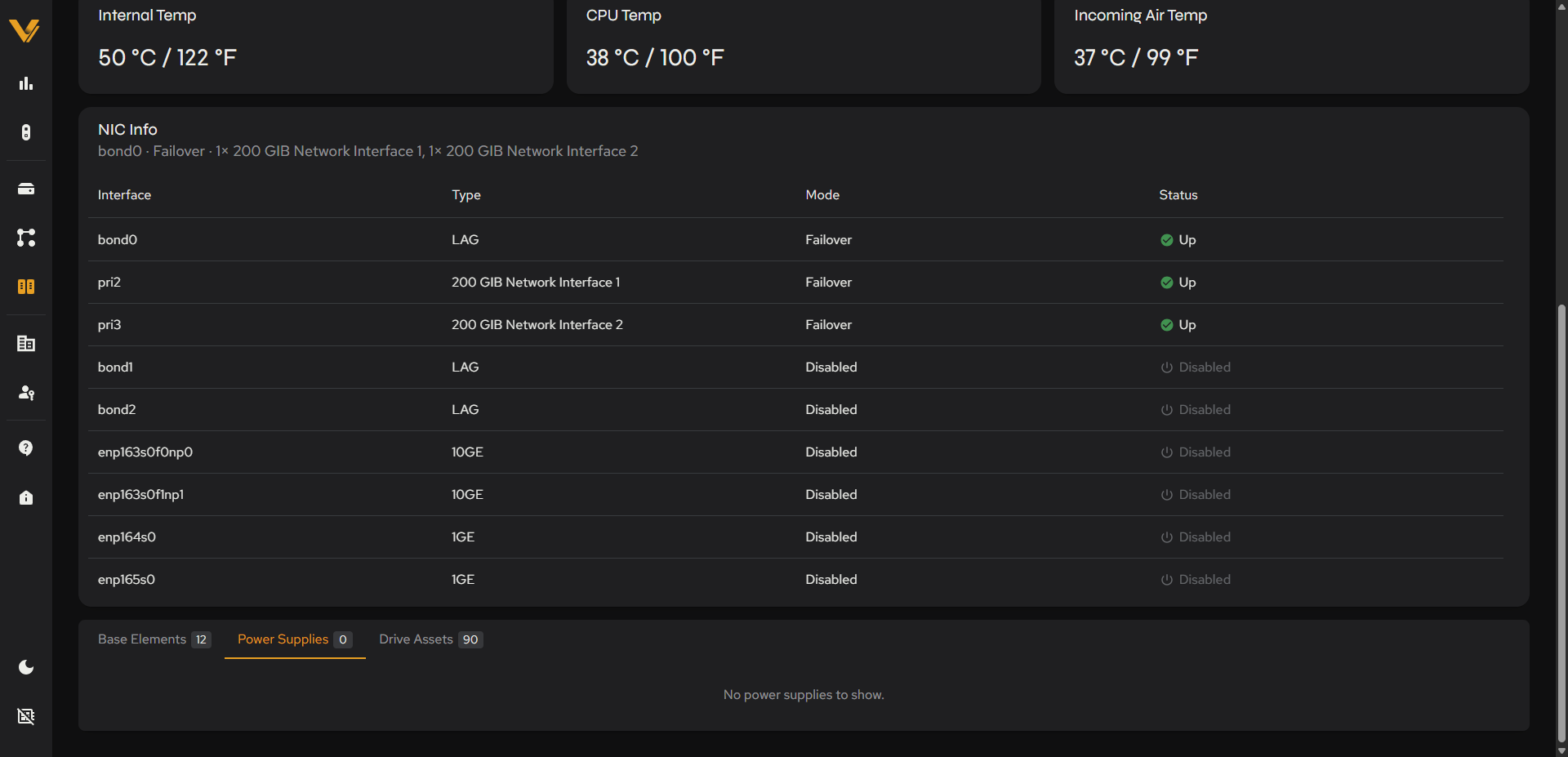Image resolution: width=1568 pixels, height=757 pixels.
Task: Select the bond2 interface name
Action: point(117,409)
